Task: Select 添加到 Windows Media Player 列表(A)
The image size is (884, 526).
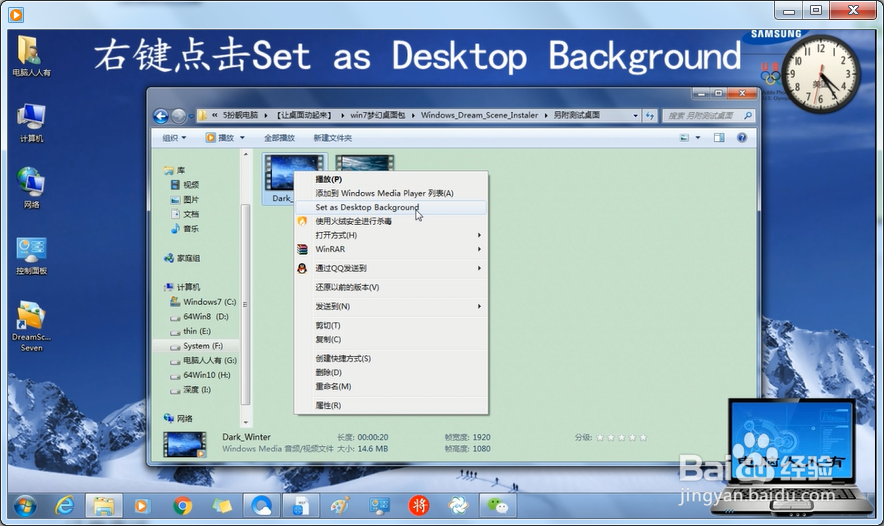Action: tap(391, 193)
